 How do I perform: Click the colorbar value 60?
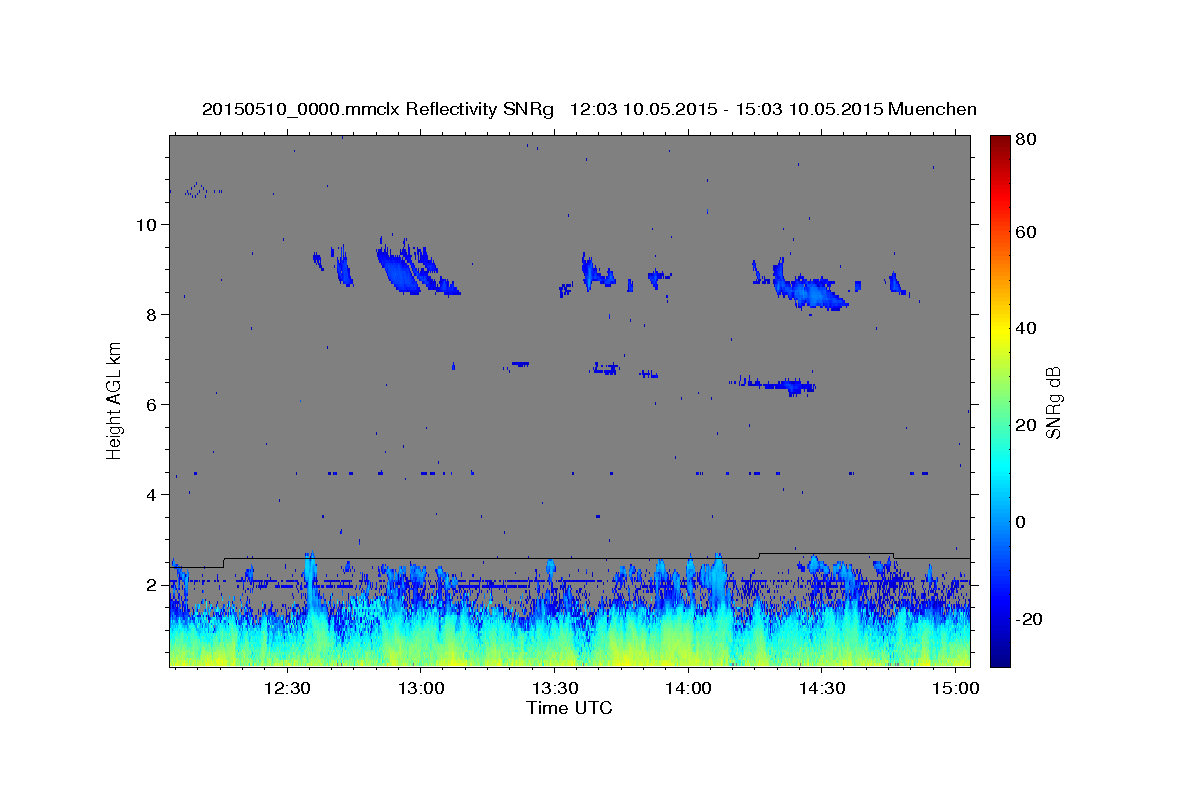tap(1025, 232)
